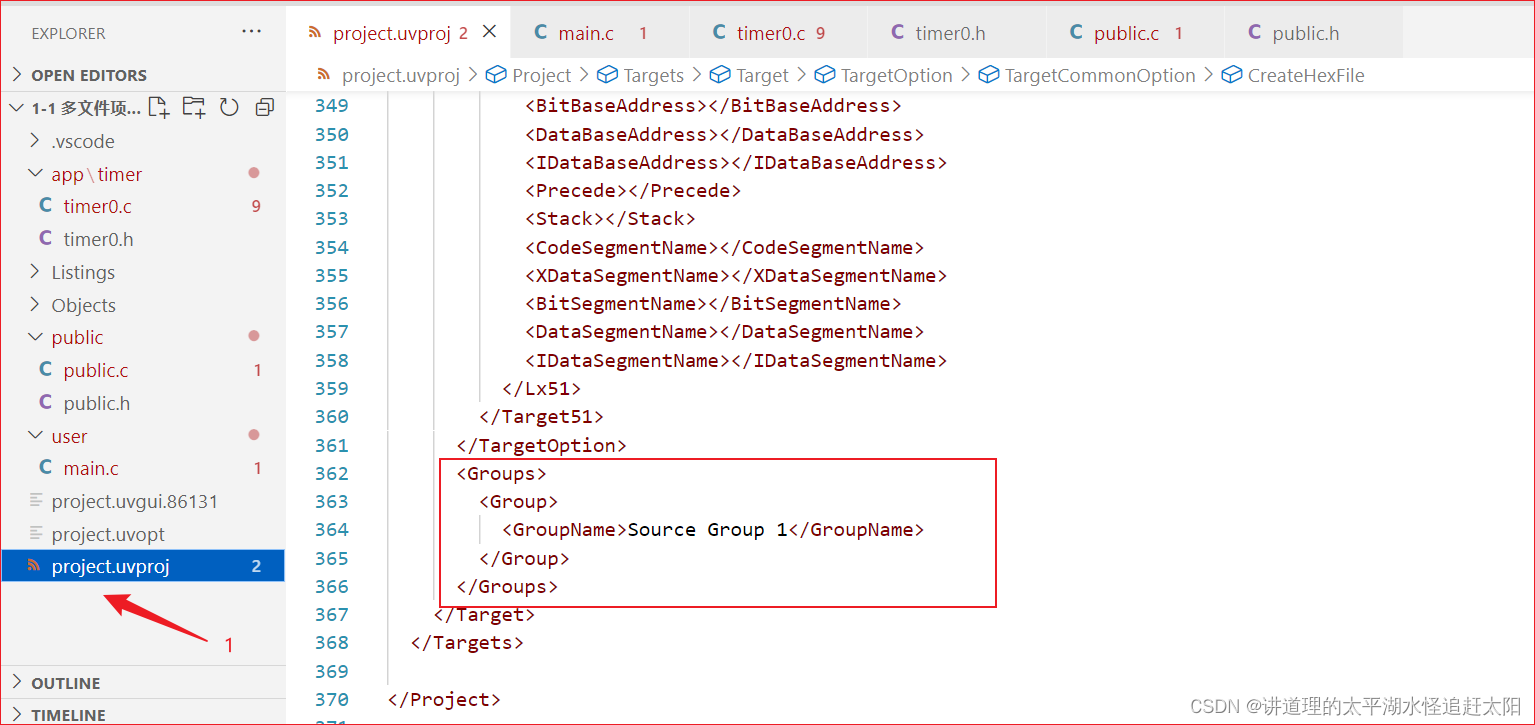This screenshot has width=1535, height=725.
Task: Switch to the public.h tab
Action: (x=1314, y=33)
